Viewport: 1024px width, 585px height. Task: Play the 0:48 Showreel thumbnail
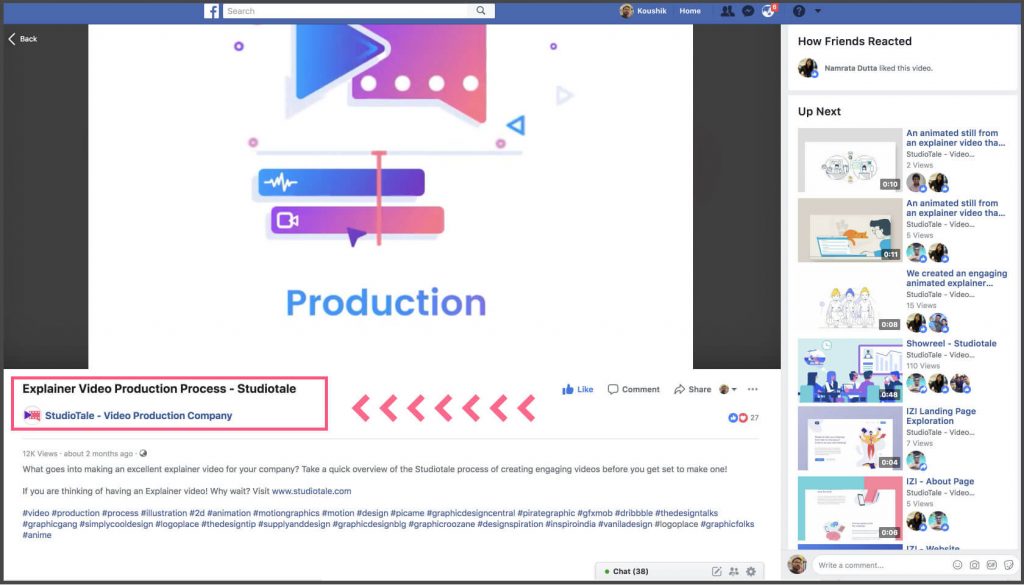pos(850,370)
